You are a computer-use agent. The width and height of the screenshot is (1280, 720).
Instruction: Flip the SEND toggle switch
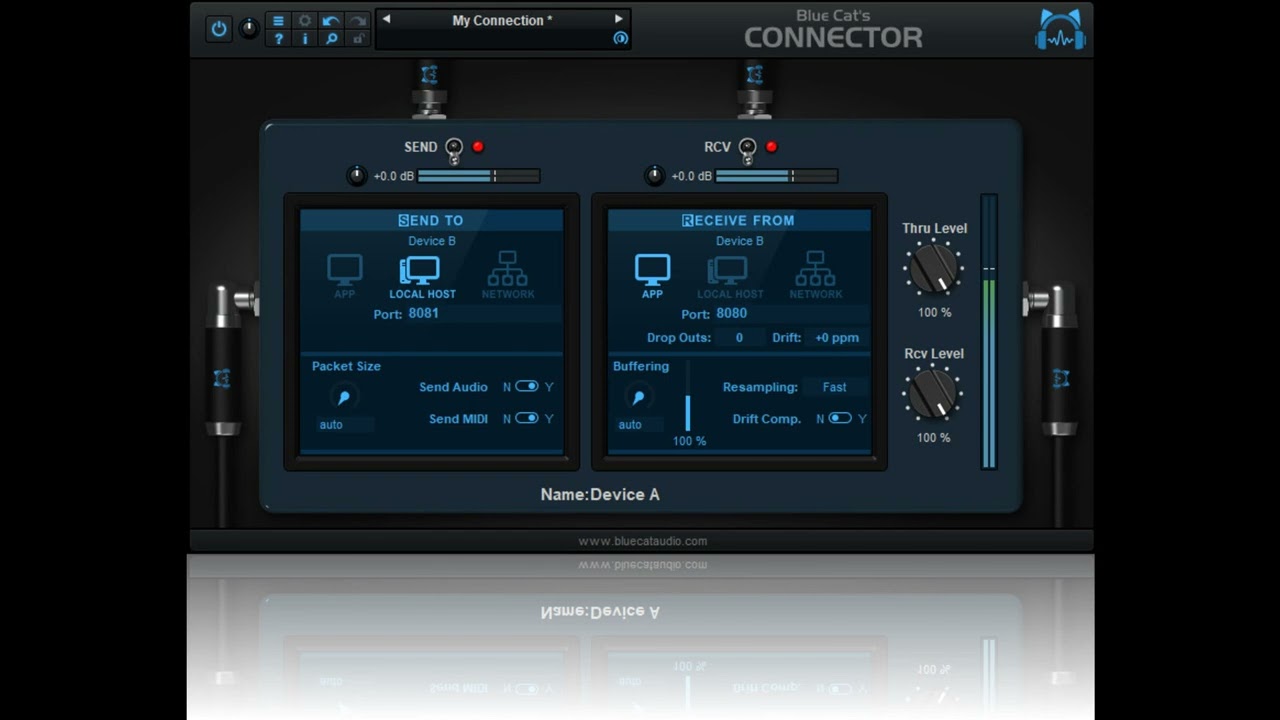tap(454, 151)
